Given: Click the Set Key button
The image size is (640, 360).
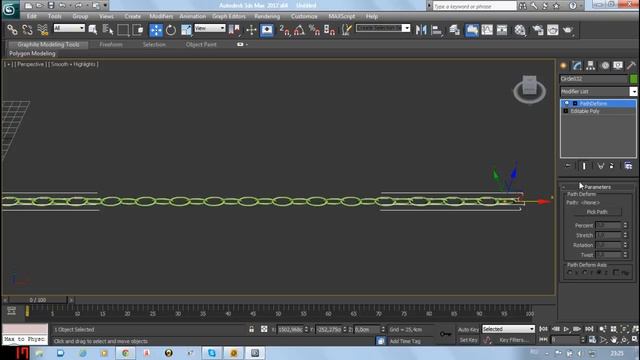Looking at the screenshot, I should pos(468,340).
